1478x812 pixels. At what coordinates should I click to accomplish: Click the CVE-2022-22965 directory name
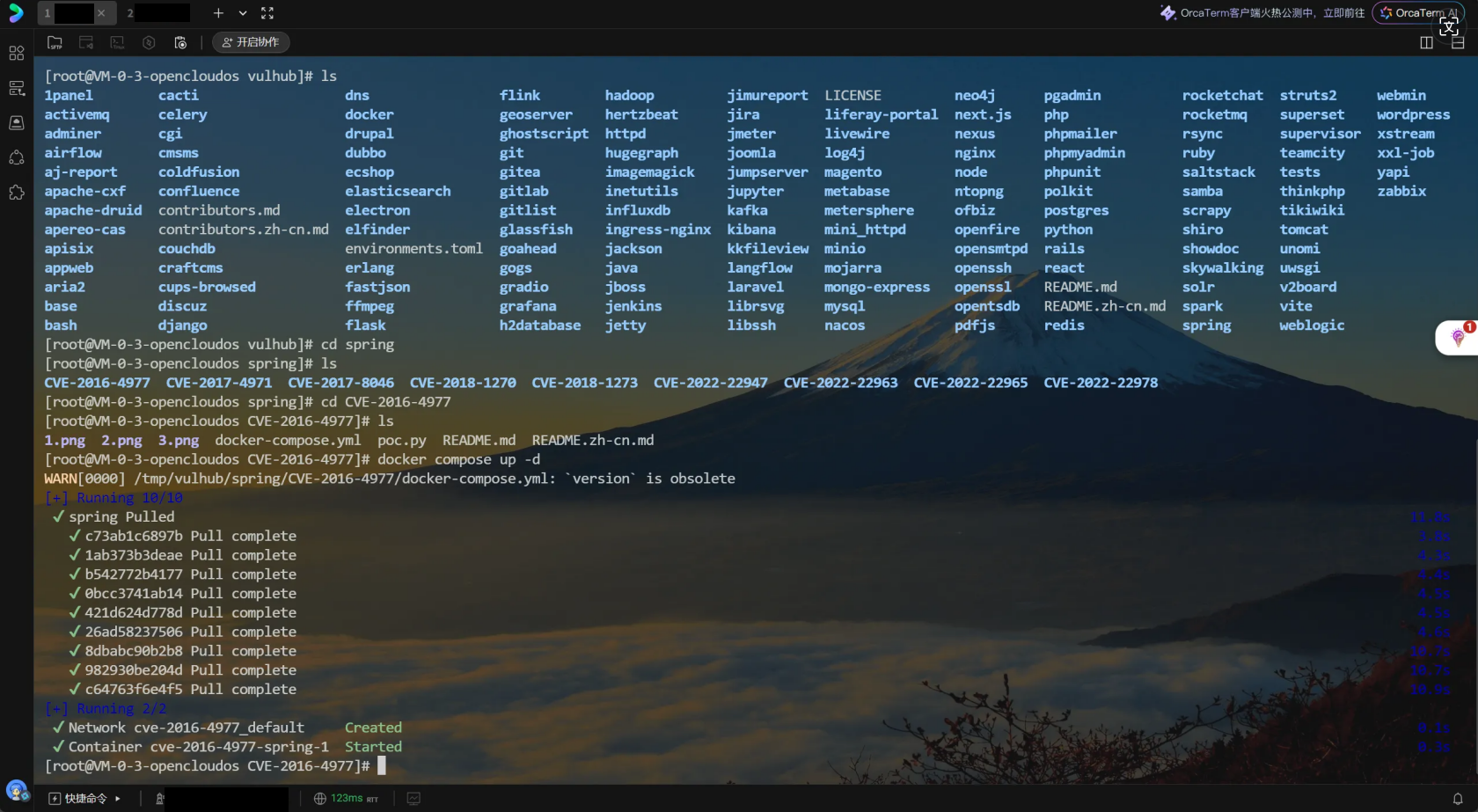tap(970, 383)
